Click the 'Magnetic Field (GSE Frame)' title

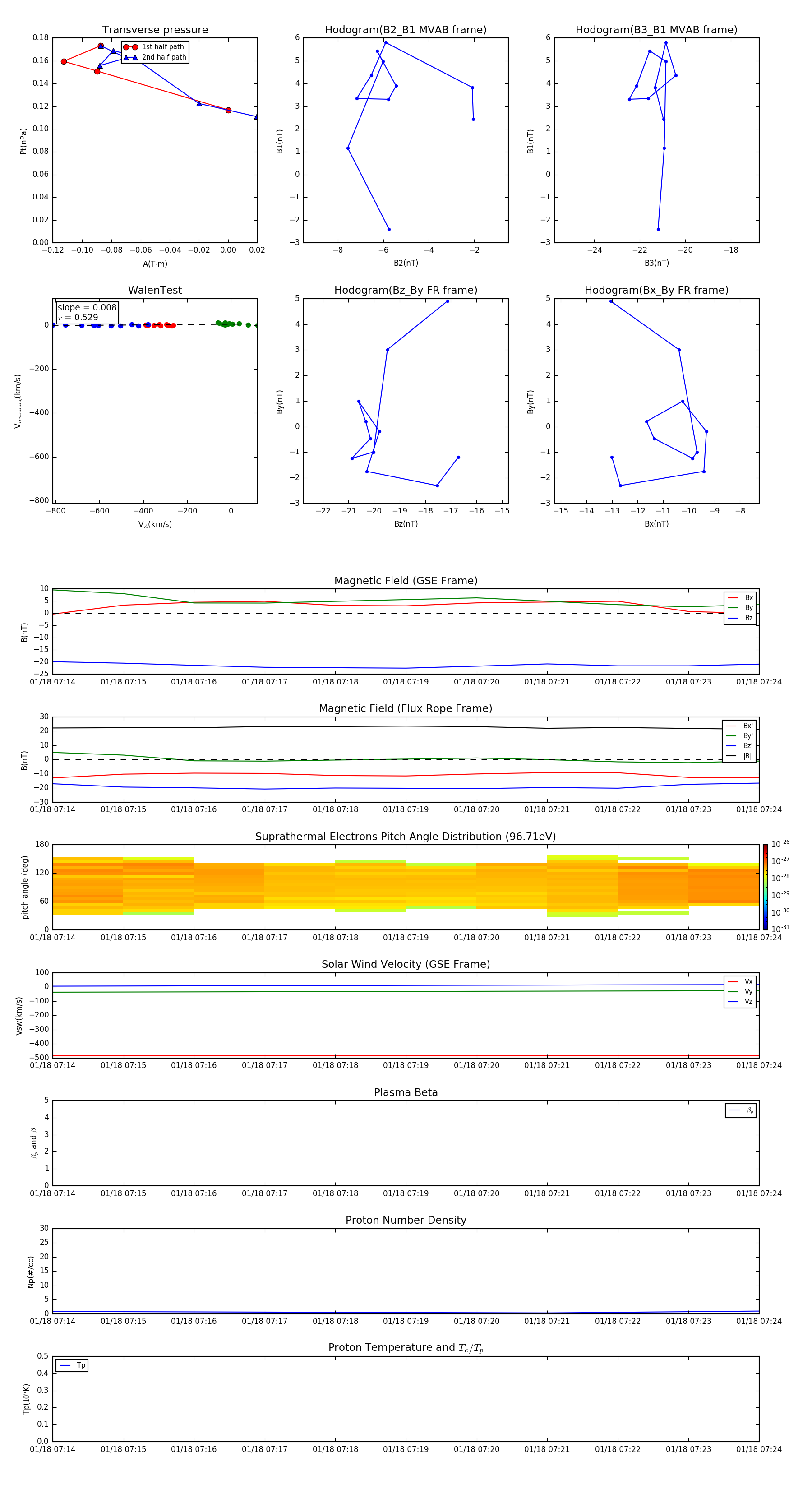point(406,581)
